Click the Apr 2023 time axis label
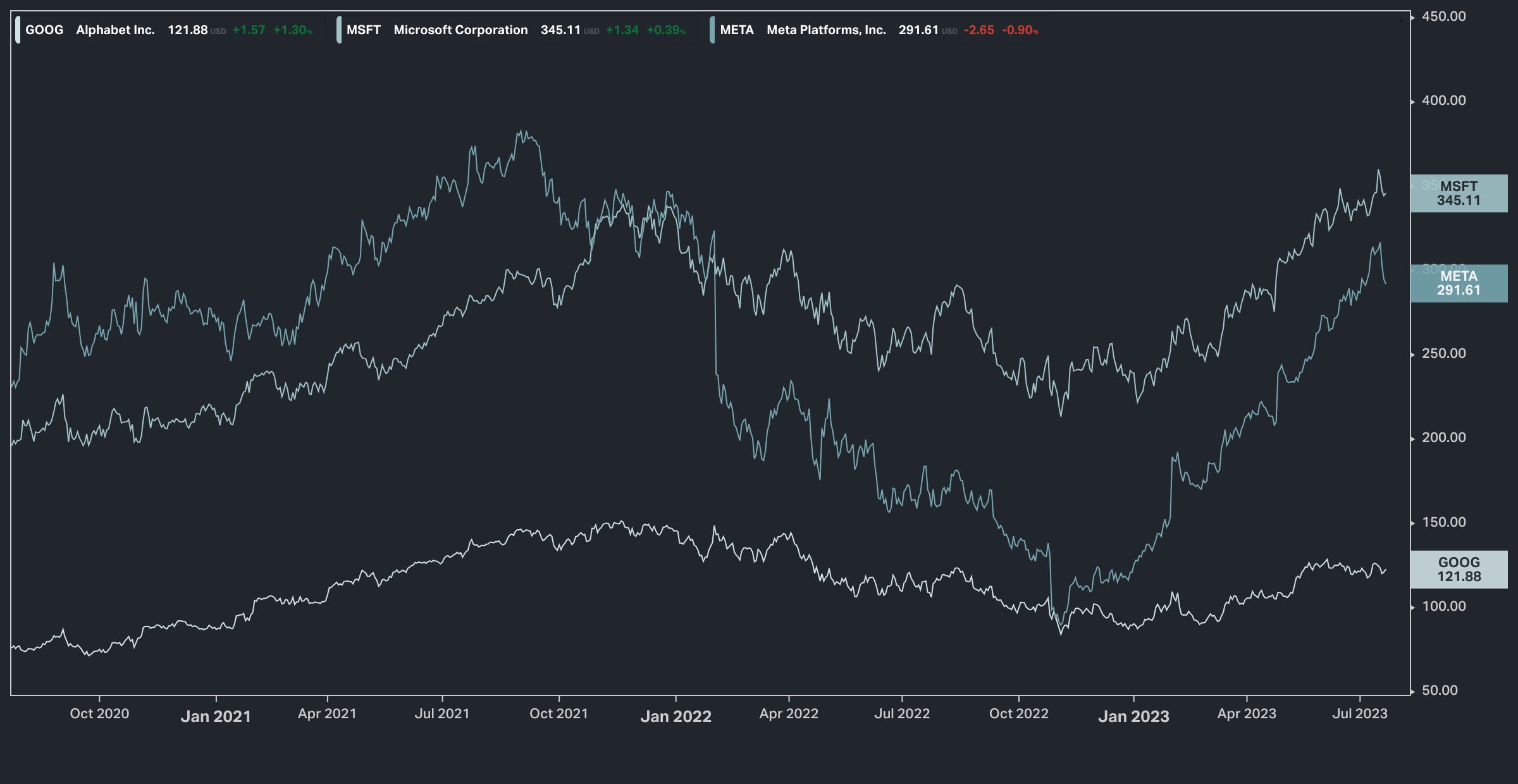Screen dimensions: 1518x784 point(1247,714)
